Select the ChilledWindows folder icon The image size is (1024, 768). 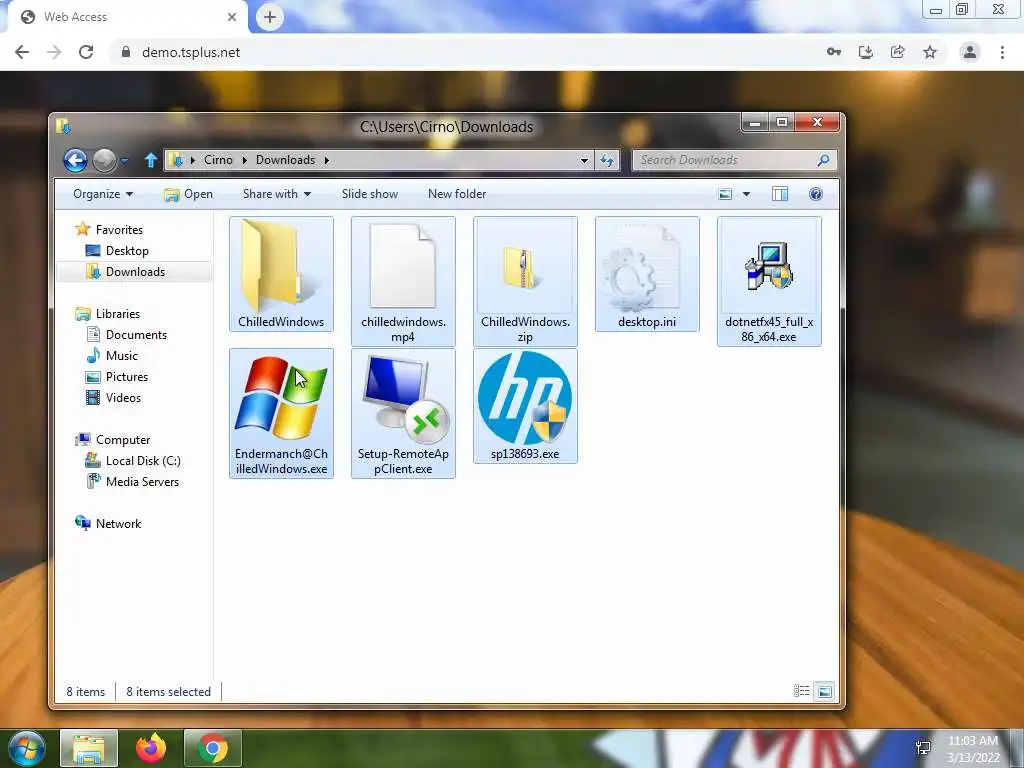pos(281,268)
